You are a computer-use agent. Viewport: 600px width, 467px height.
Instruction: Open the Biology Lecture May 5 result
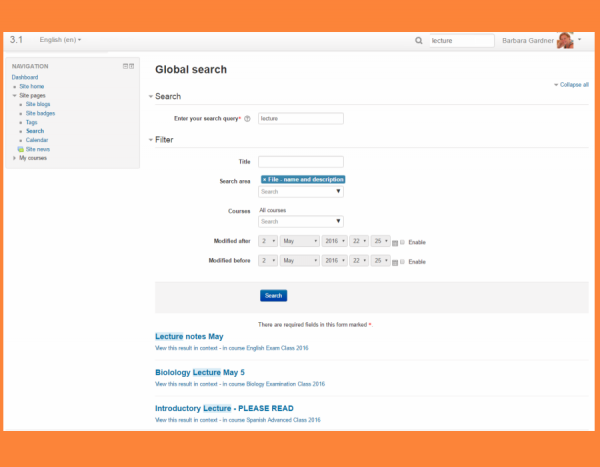199,372
